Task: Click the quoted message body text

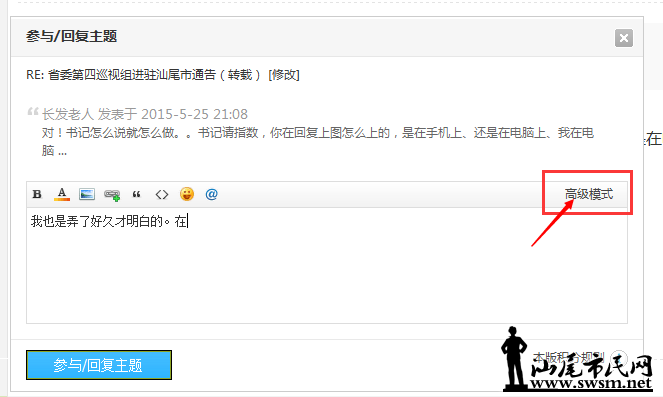Action: click(x=318, y=142)
